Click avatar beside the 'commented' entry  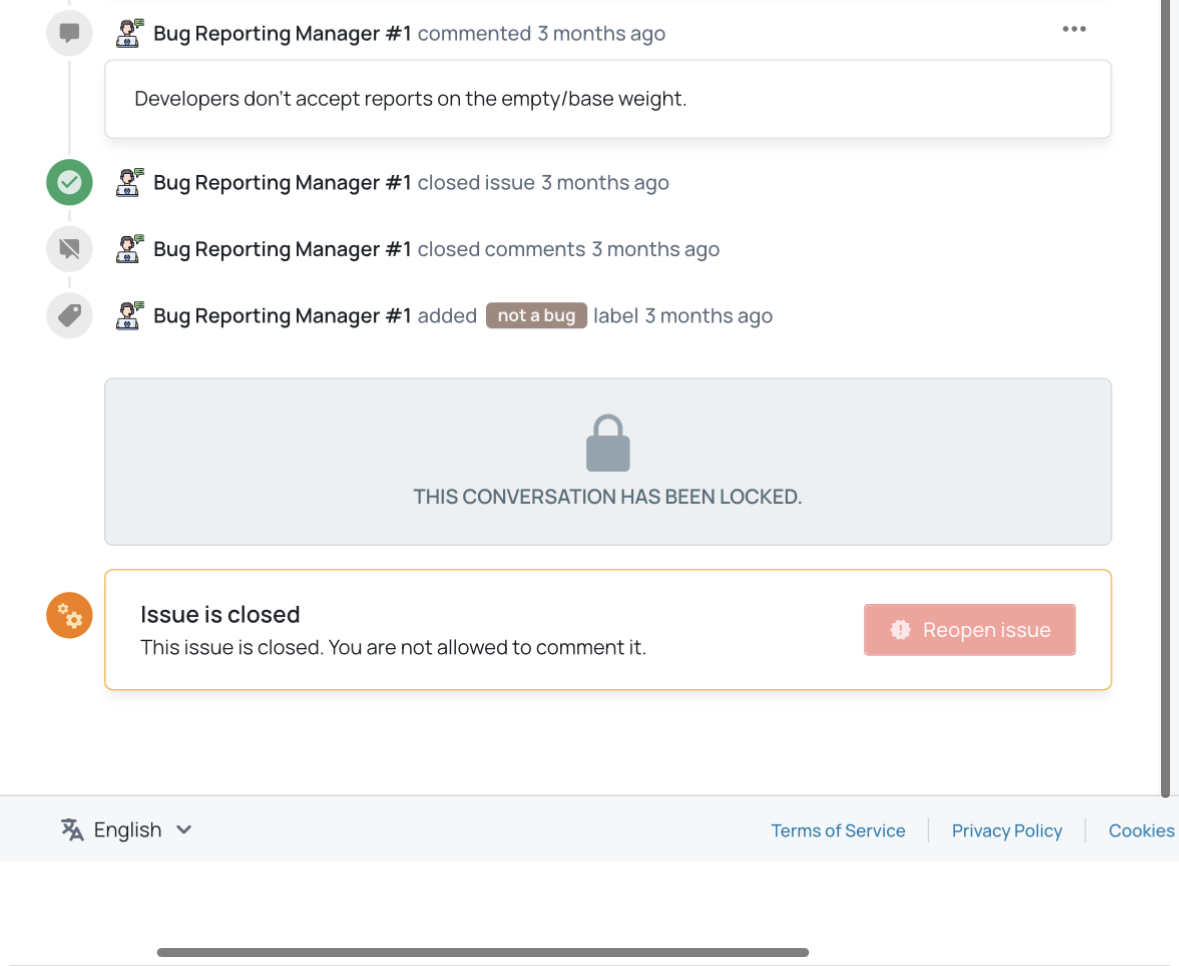[x=130, y=33]
